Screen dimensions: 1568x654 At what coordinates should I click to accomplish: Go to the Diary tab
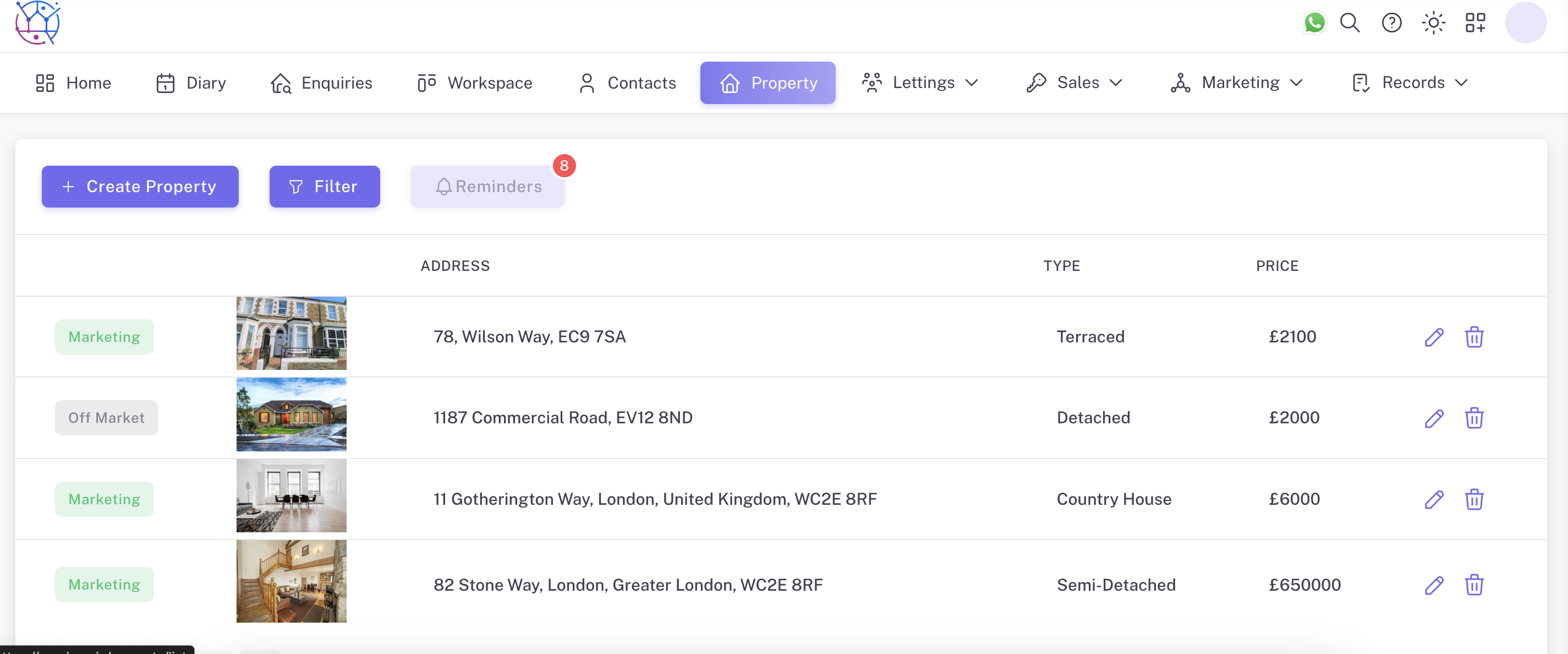(191, 83)
